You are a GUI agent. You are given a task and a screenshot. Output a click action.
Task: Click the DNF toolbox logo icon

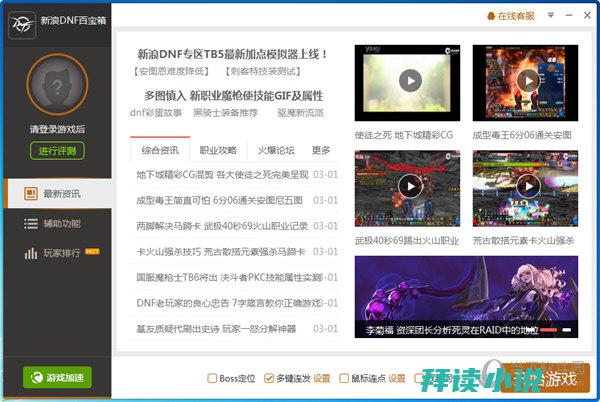[x=22, y=25]
